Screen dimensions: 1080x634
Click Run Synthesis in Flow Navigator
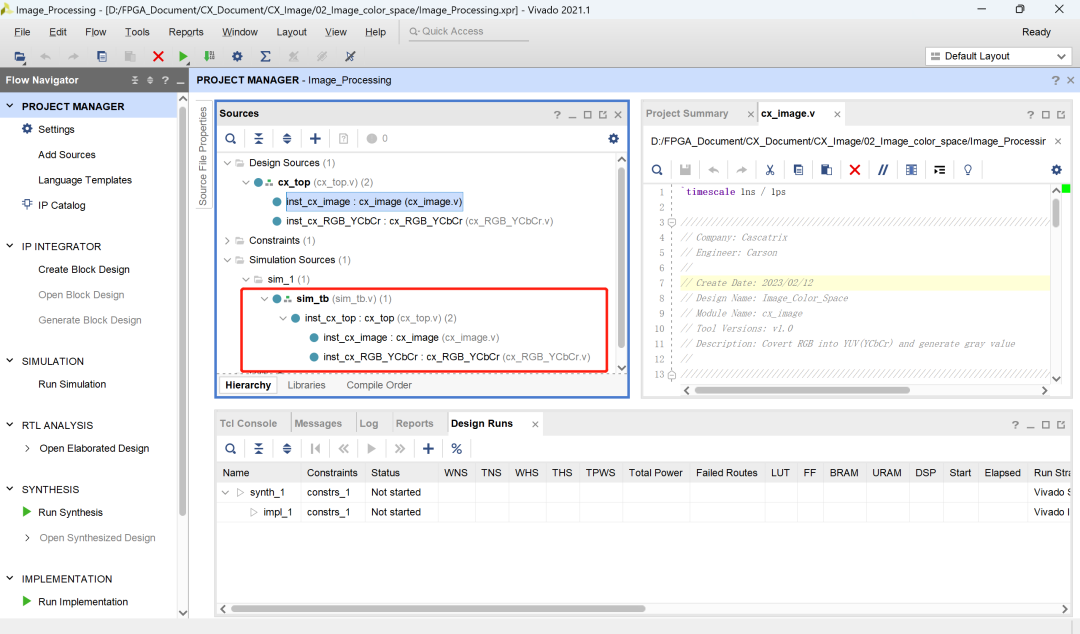click(70, 512)
